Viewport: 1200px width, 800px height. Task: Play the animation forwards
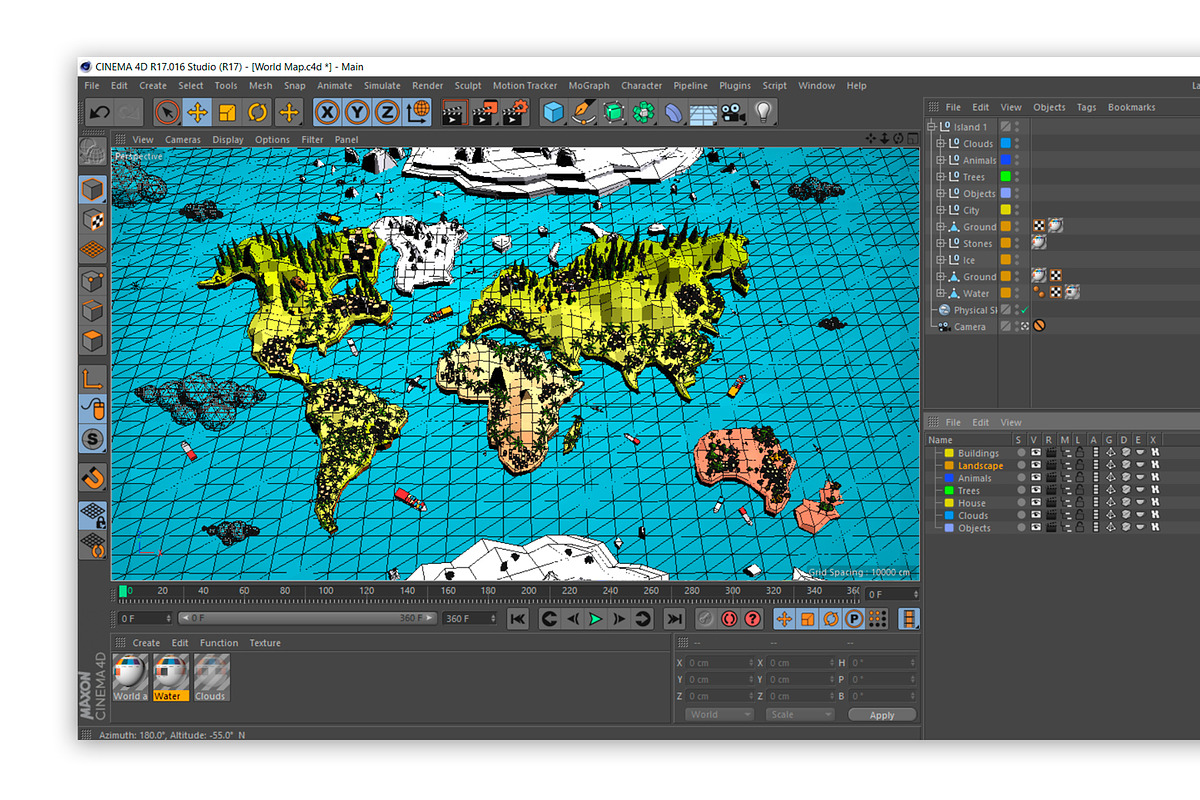[x=596, y=619]
